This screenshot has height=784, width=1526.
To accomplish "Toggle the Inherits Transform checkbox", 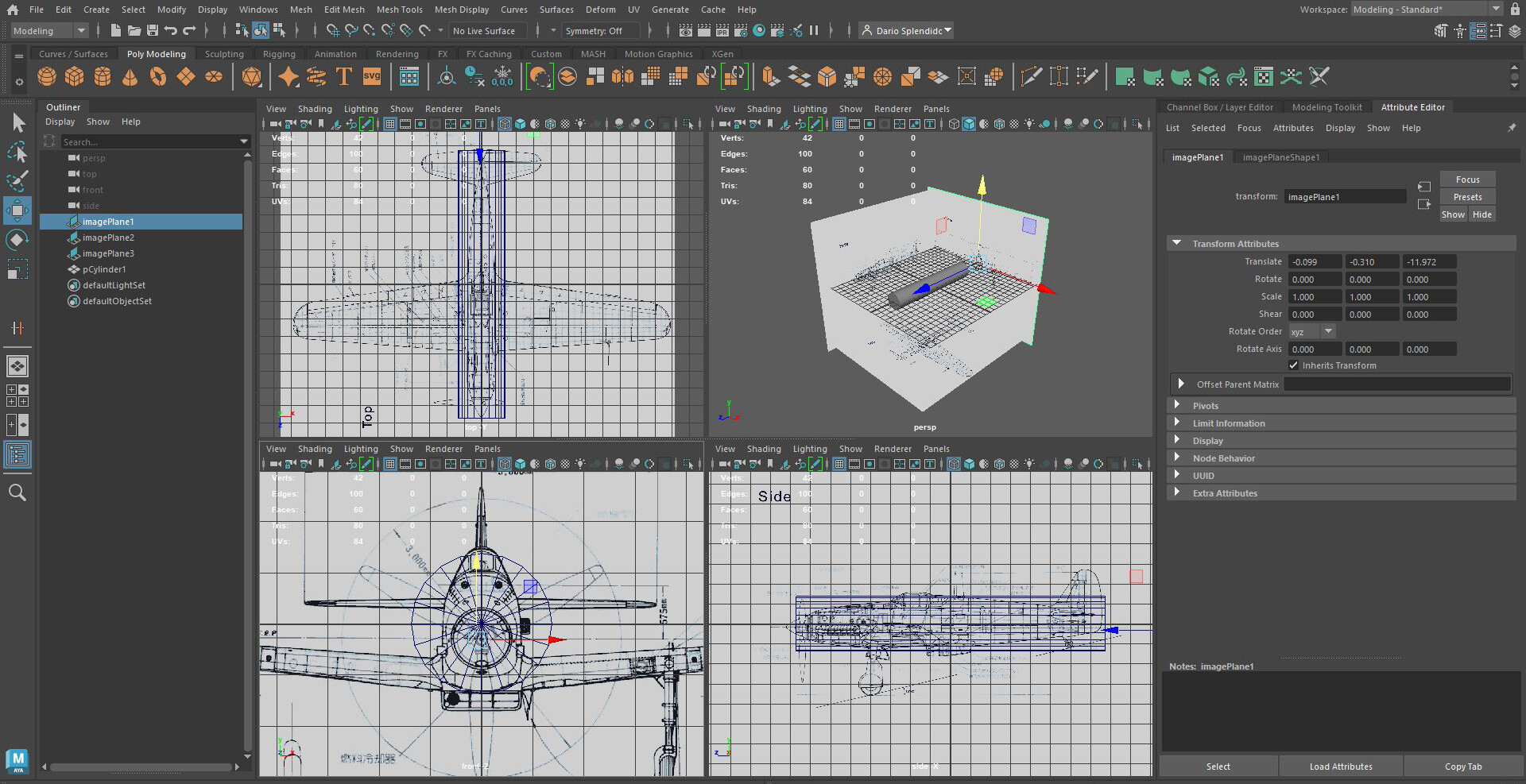I will [1294, 365].
